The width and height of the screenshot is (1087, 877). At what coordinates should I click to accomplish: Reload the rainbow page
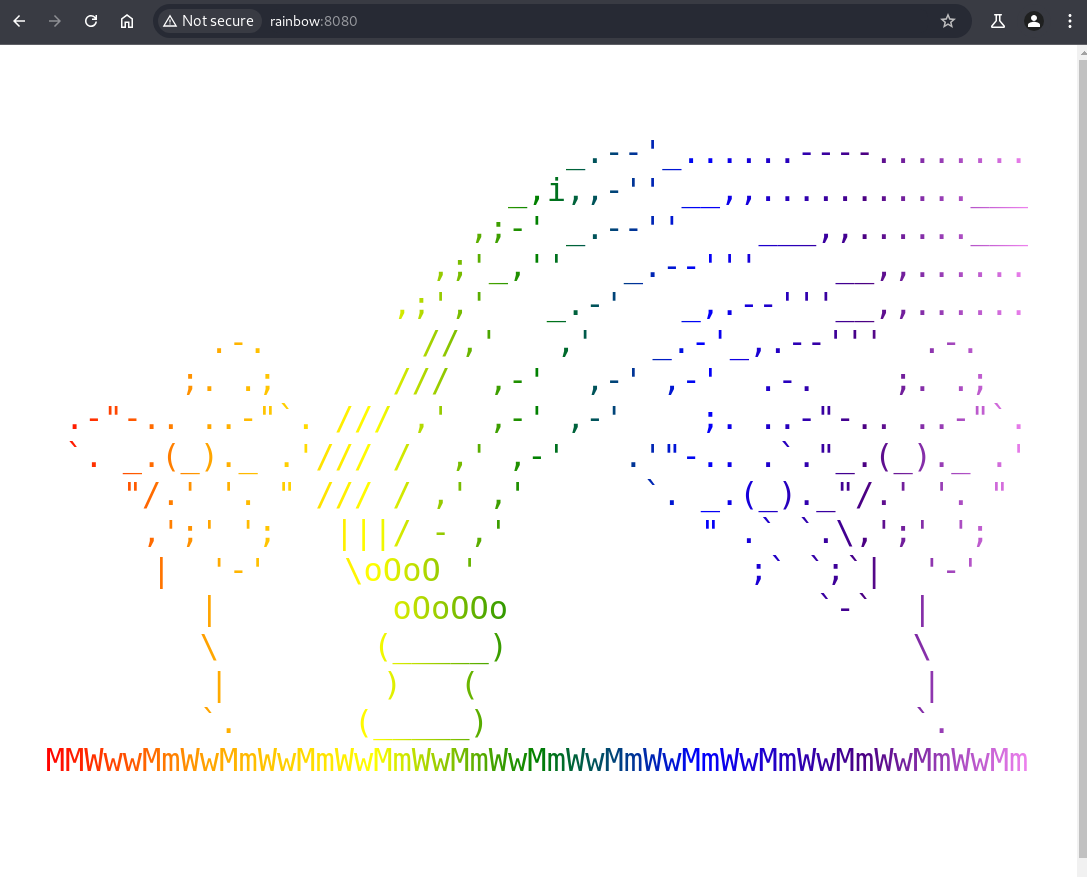click(91, 21)
